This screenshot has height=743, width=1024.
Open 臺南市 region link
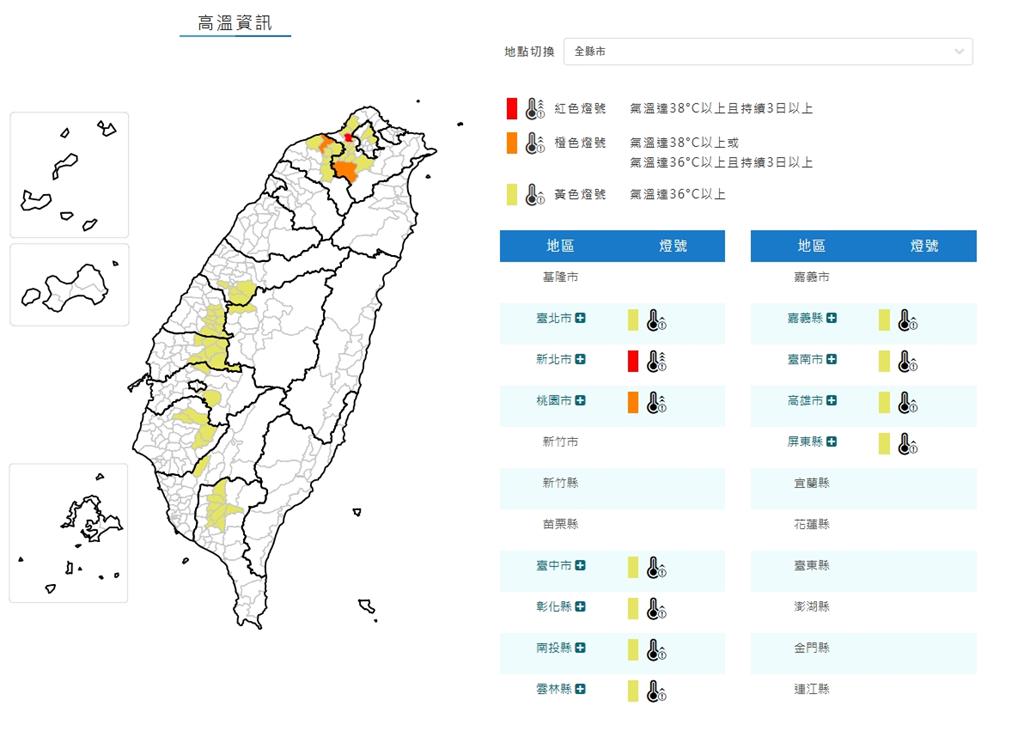click(805, 359)
